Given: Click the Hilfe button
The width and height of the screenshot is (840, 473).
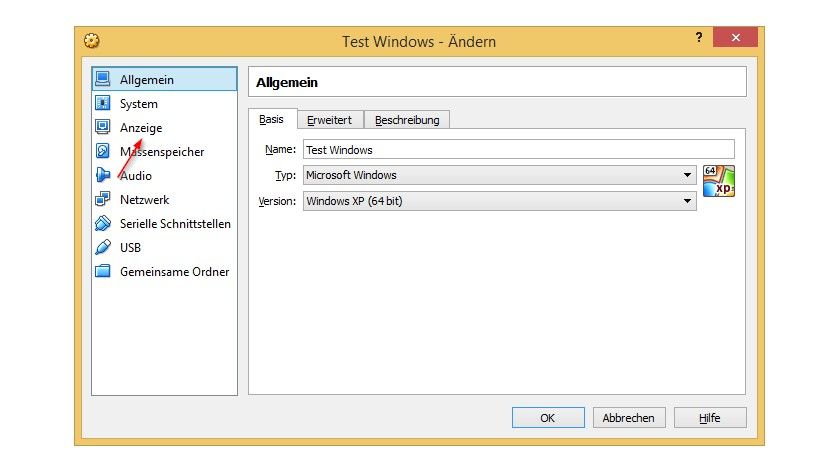Looking at the screenshot, I should tap(710, 418).
